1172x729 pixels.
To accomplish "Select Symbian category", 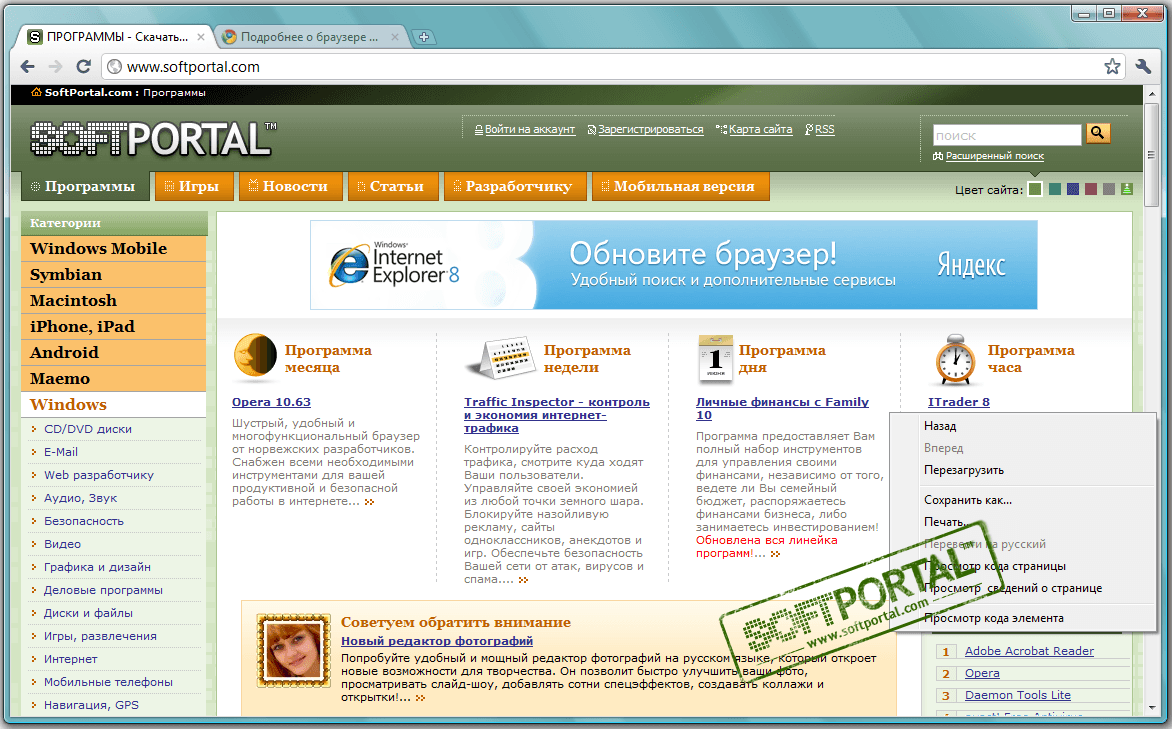I will pyautogui.click(x=114, y=274).
